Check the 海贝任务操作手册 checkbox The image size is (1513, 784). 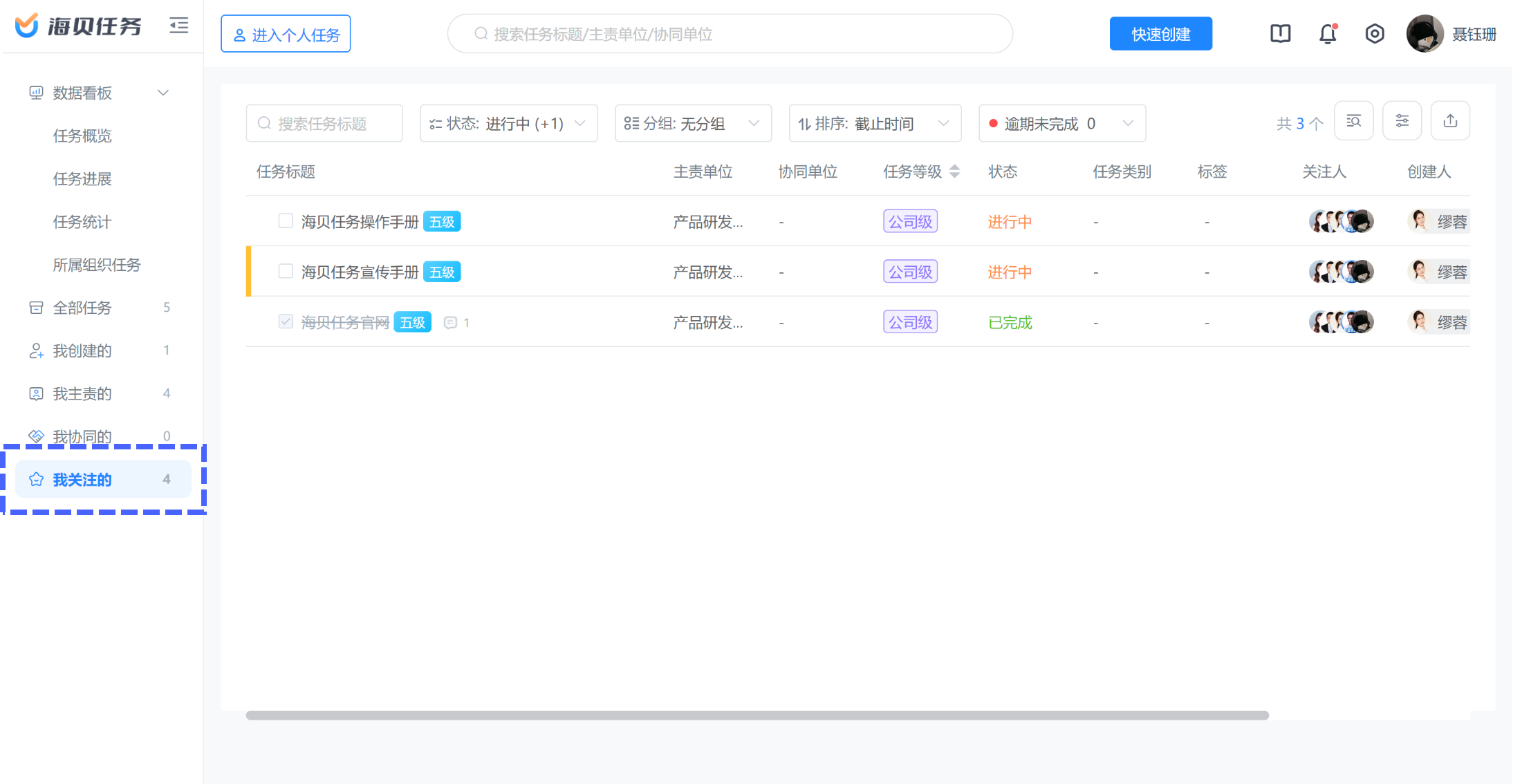(286, 221)
